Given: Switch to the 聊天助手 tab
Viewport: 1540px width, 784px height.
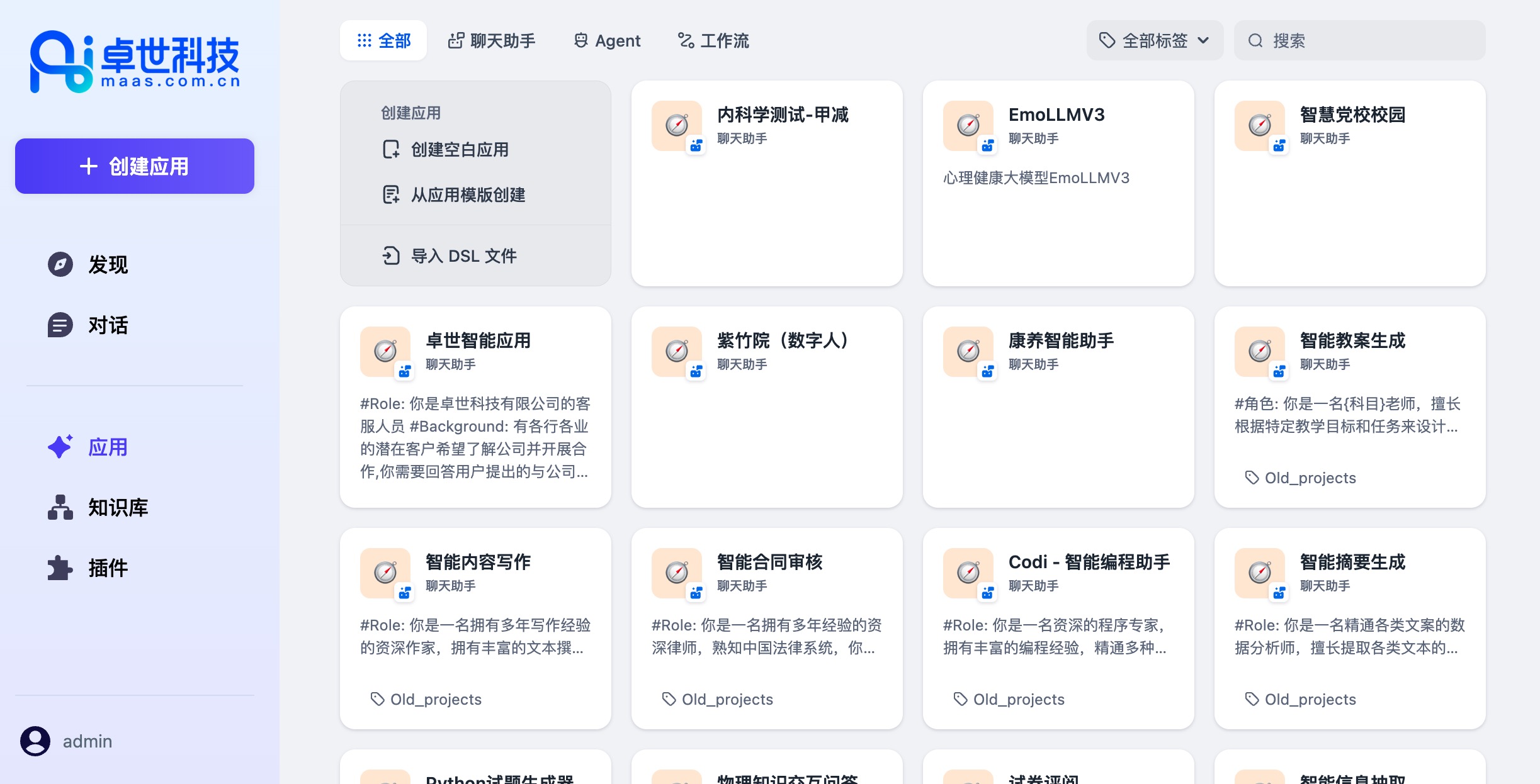Looking at the screenshot, I should point(492,41).
